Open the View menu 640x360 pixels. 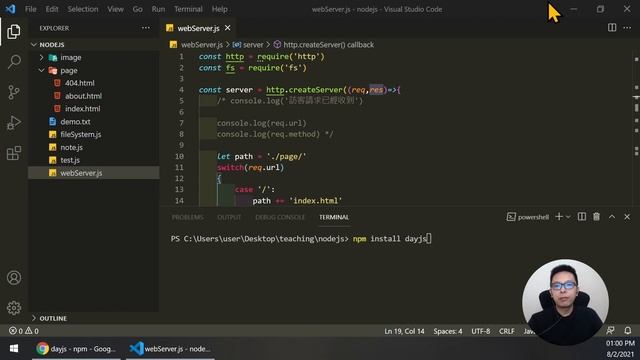click(x=116, y=9)
